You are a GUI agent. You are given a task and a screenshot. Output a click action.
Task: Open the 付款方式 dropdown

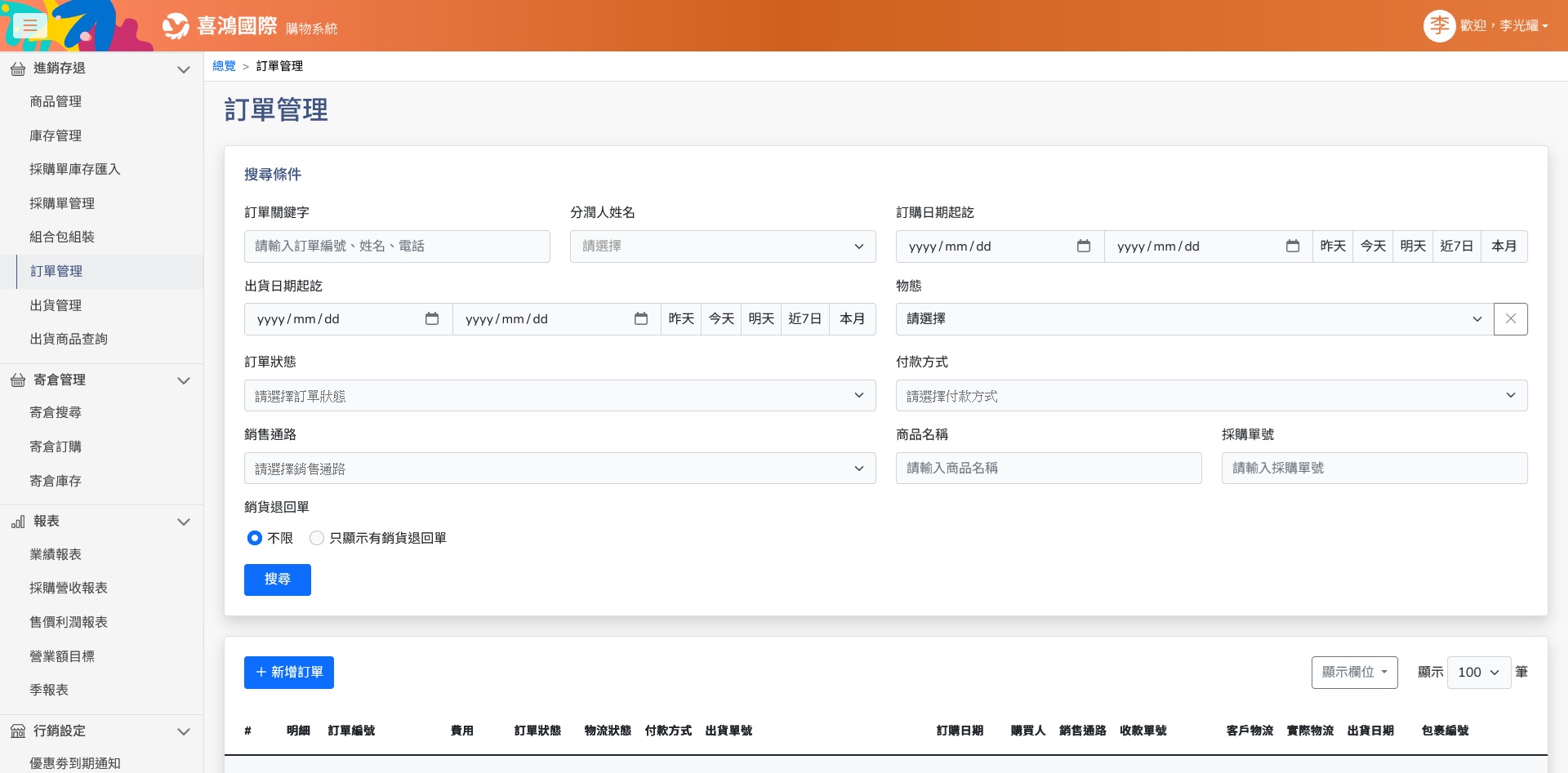tap(1211, 396)
